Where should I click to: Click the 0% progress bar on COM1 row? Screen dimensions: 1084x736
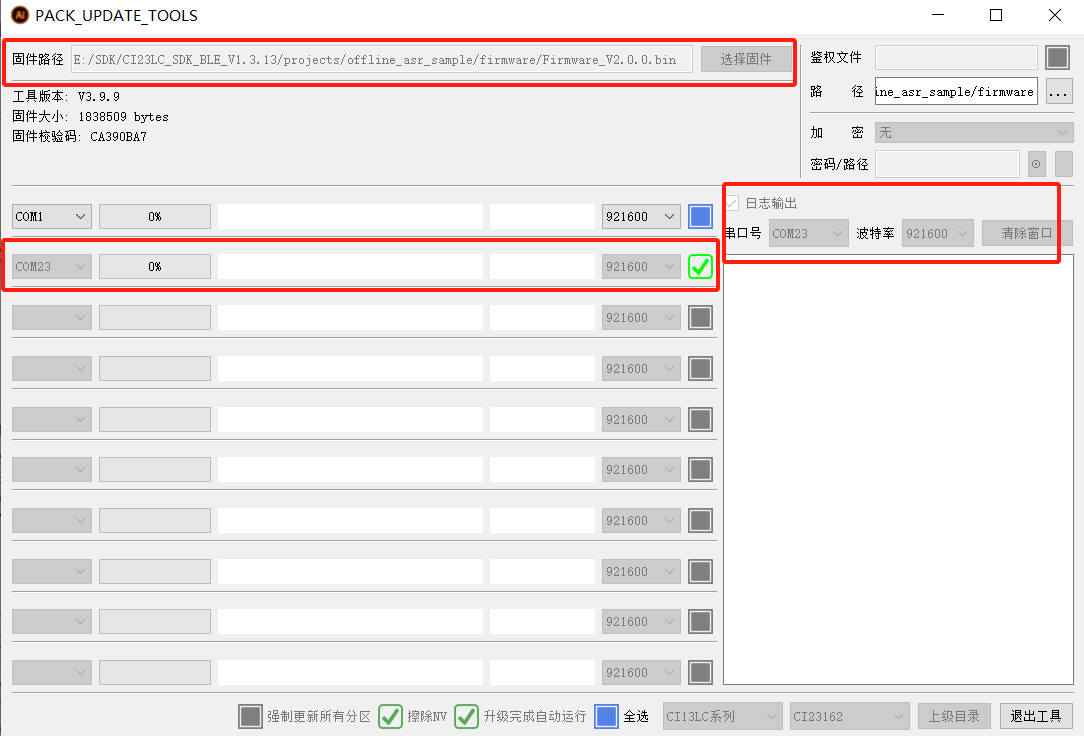[x=155, y=216]
